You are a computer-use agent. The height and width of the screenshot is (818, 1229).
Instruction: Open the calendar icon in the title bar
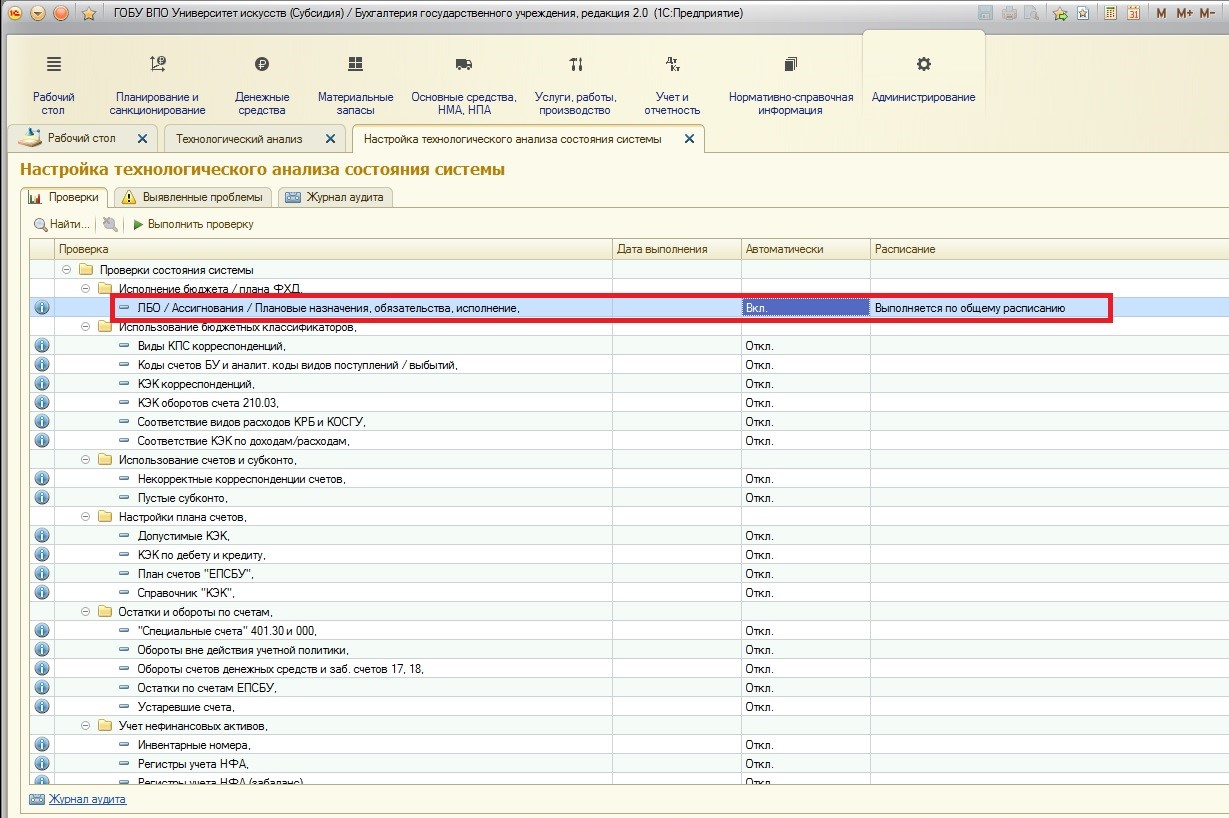pos(1133,13)
